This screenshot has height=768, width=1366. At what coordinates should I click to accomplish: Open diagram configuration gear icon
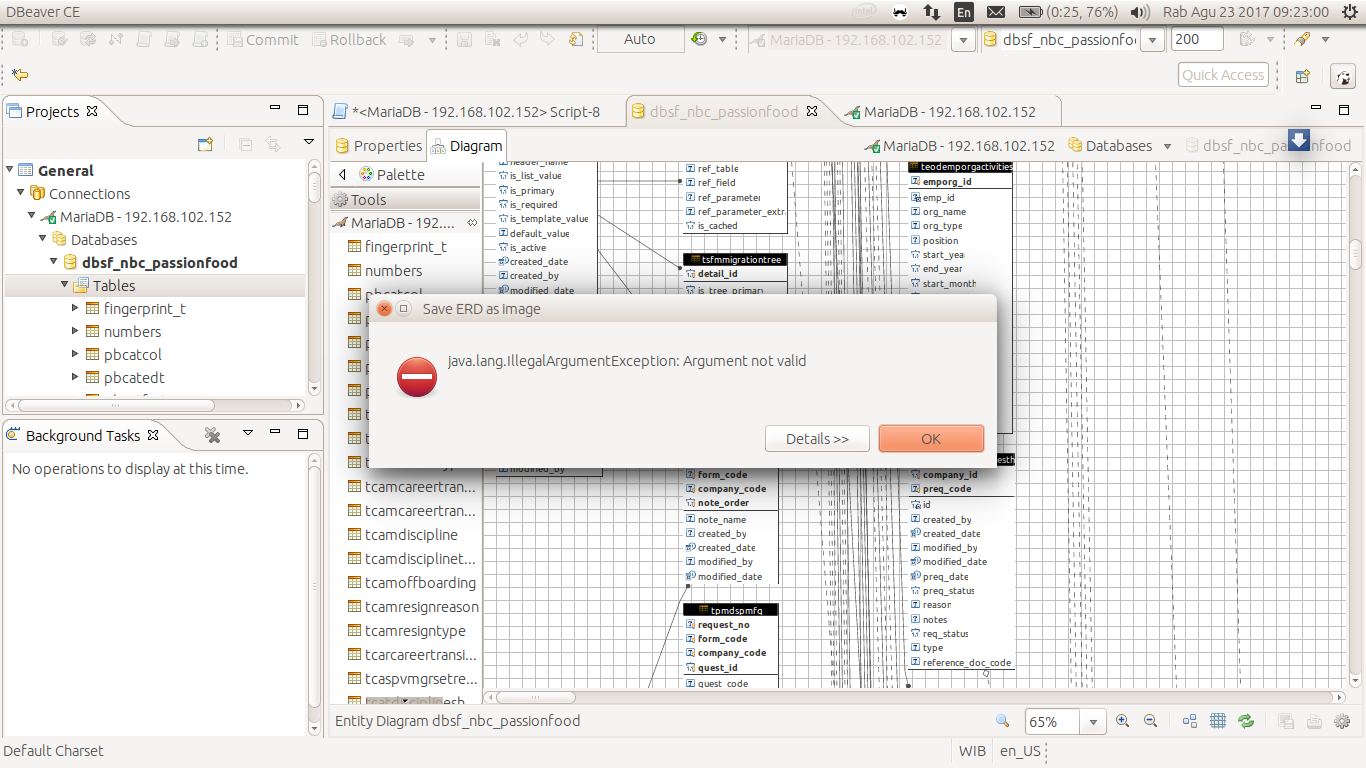(1343, 721)
